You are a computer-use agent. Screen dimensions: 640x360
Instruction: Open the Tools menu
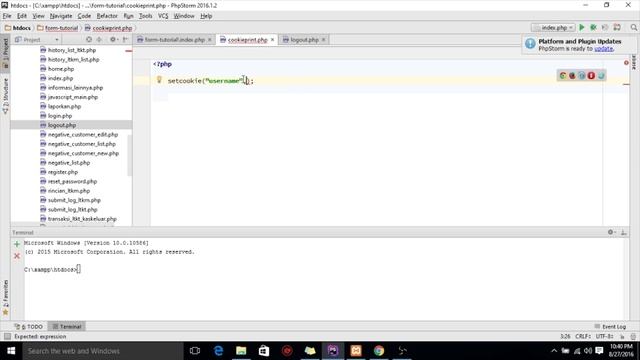145,16
